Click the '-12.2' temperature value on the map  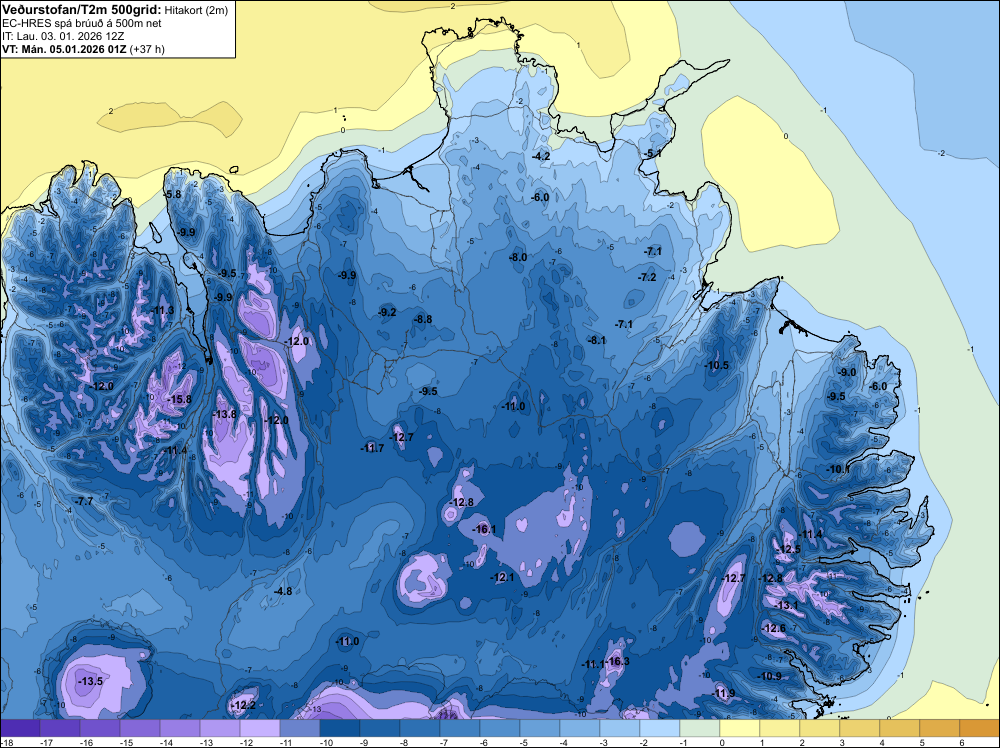point(244,705)
